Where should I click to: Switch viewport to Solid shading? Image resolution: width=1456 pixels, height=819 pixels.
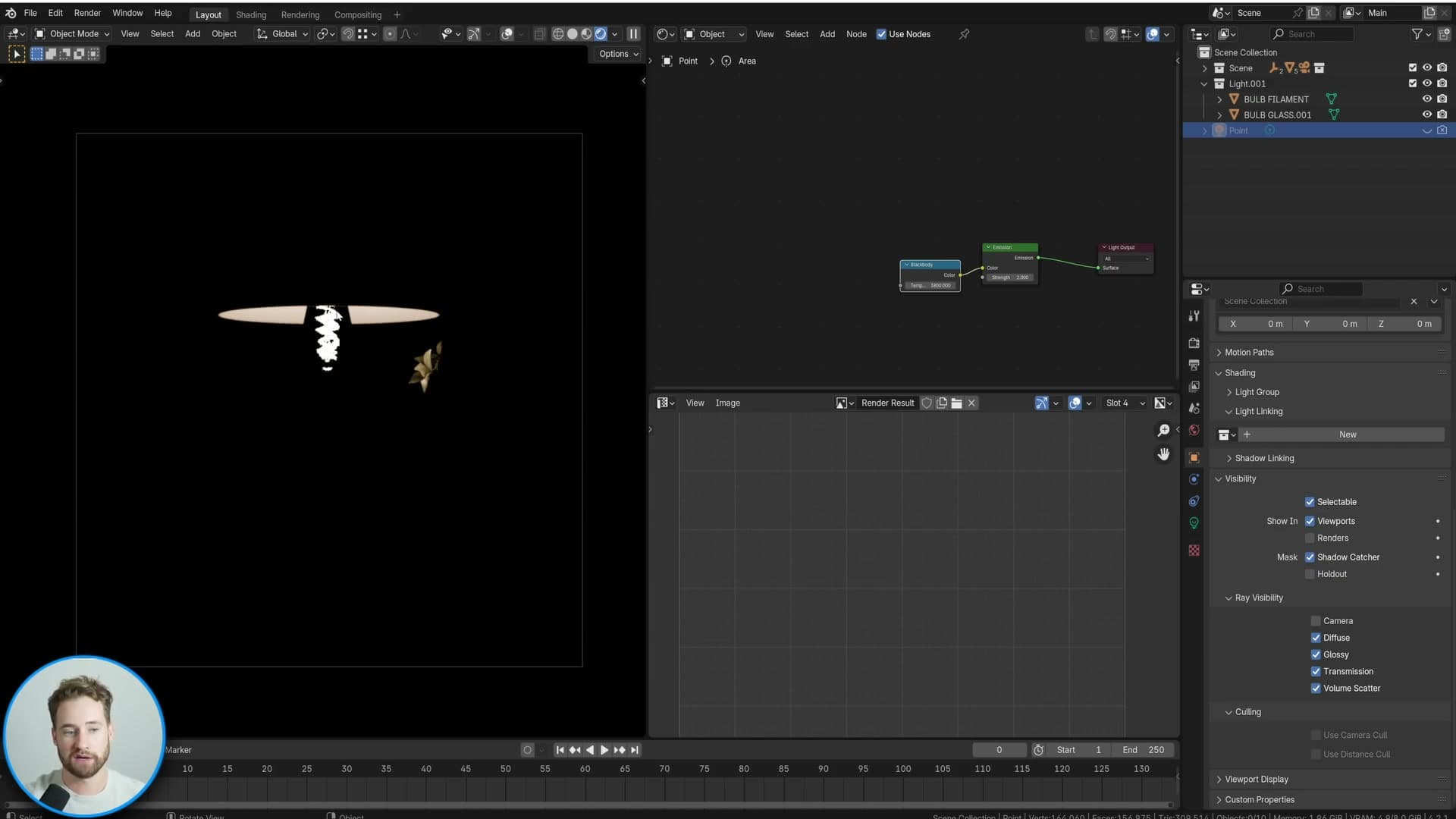point(573,34)
